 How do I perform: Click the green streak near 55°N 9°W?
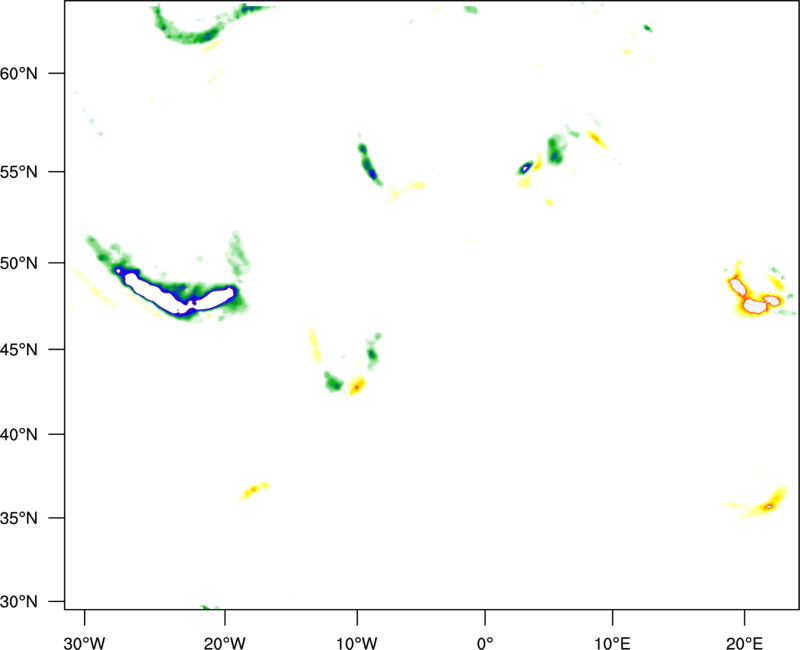click(369, 163)
